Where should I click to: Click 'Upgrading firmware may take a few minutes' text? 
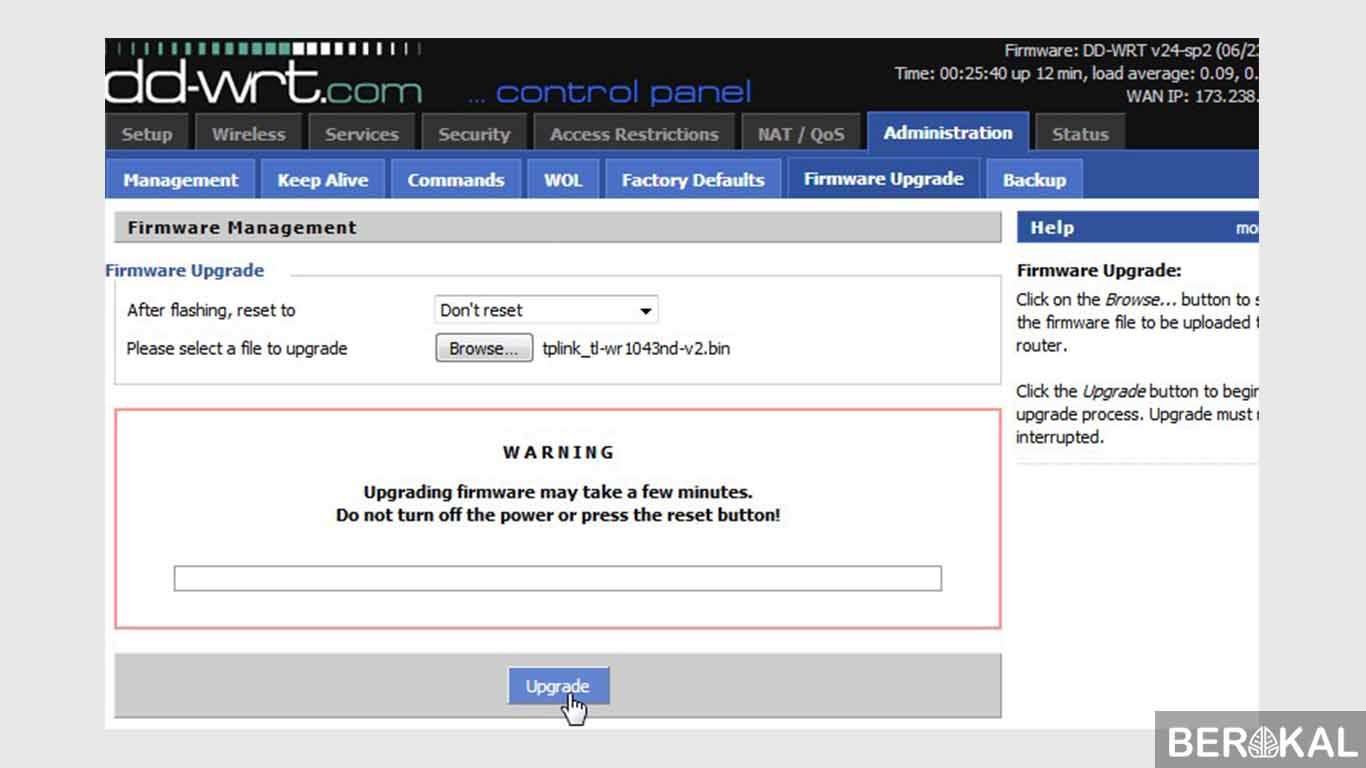(558, 492)
